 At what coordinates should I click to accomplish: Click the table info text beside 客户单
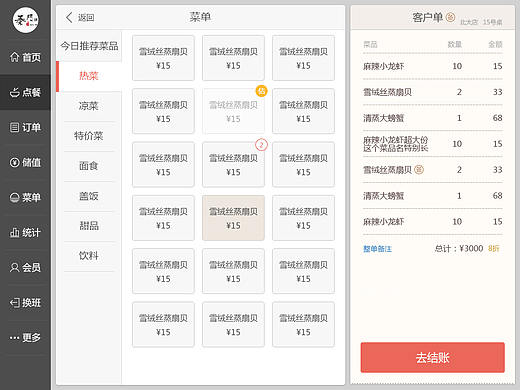pyautogui.click(x=481, y=22)
